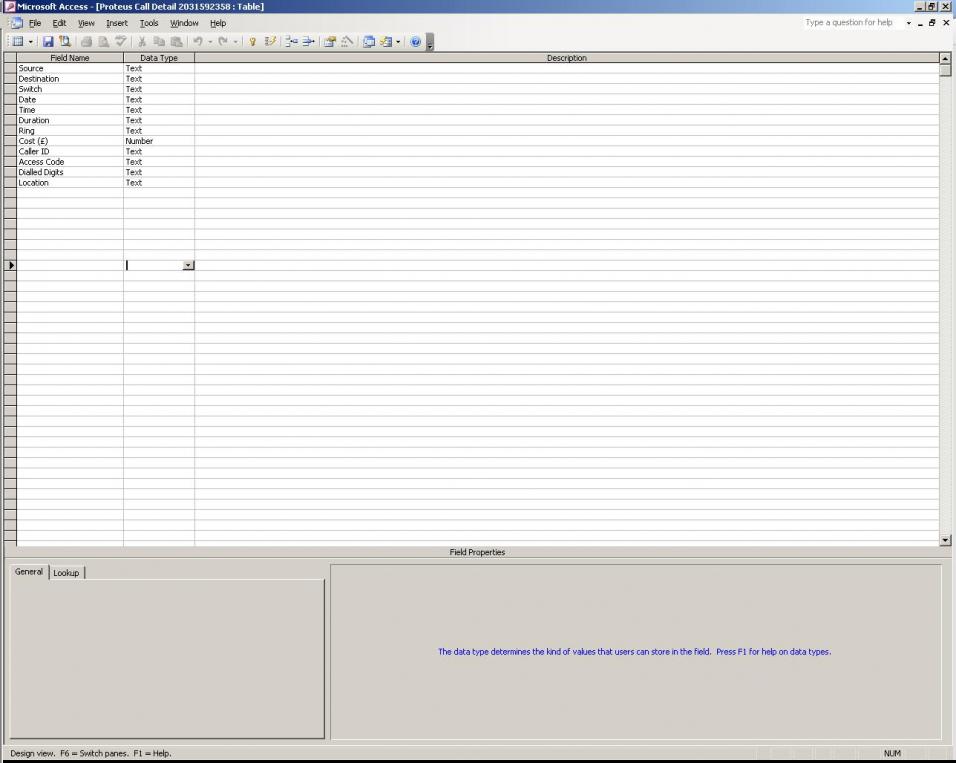Click the Spelling check icon
The image size is (956, 763).
click(121, 41)
